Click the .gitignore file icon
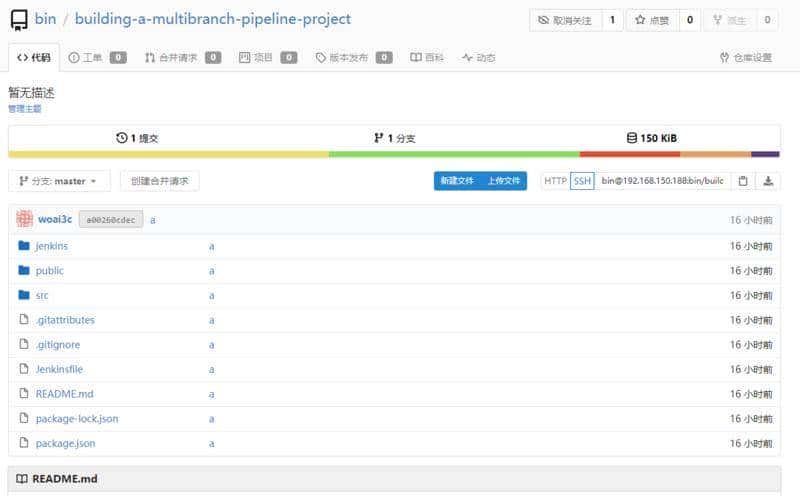800x496 pixels. point(24,344)
